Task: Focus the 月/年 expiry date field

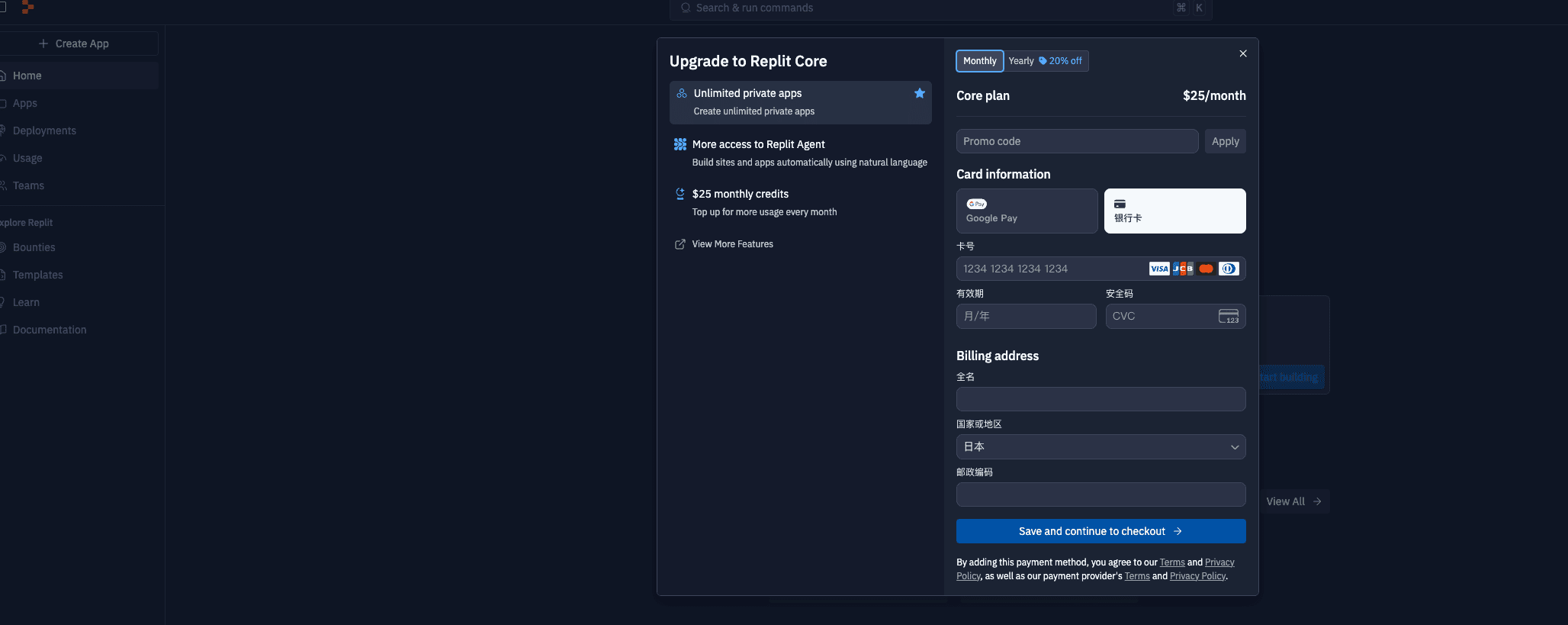Action: pyautogui.click(x=1027, y=316)
